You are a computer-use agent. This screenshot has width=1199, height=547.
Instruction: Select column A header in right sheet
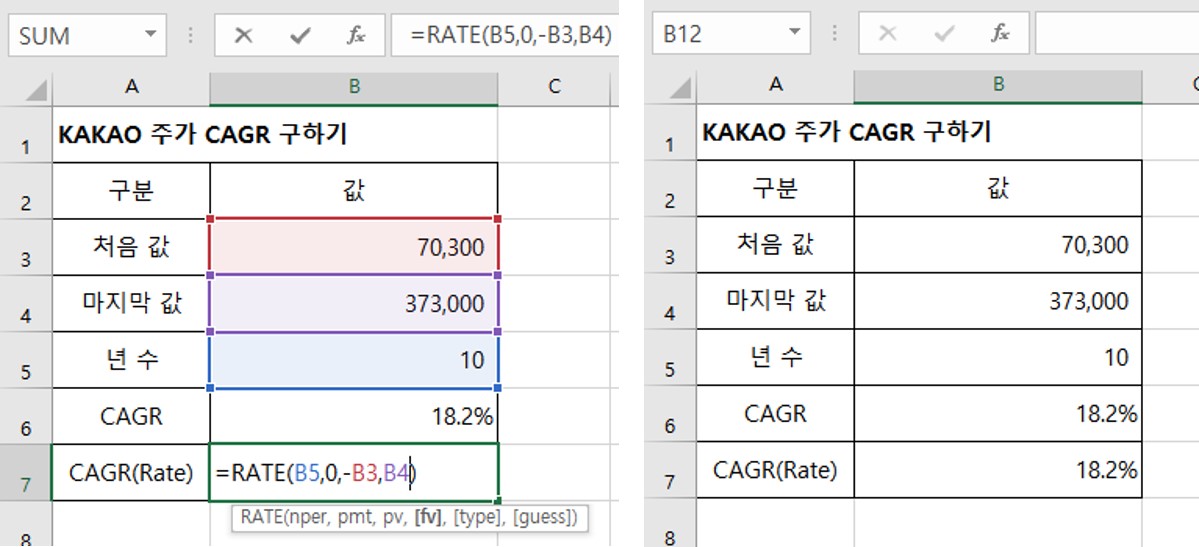775,86
